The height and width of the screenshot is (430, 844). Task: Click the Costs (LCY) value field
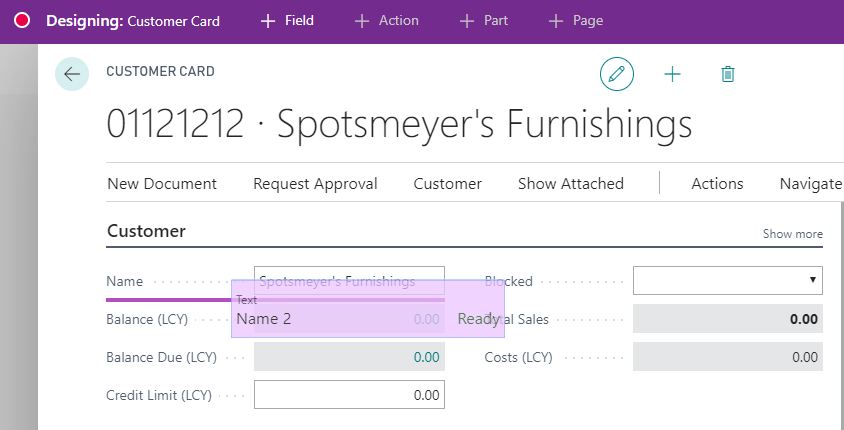pyautogui.click(x=728, y=357)
